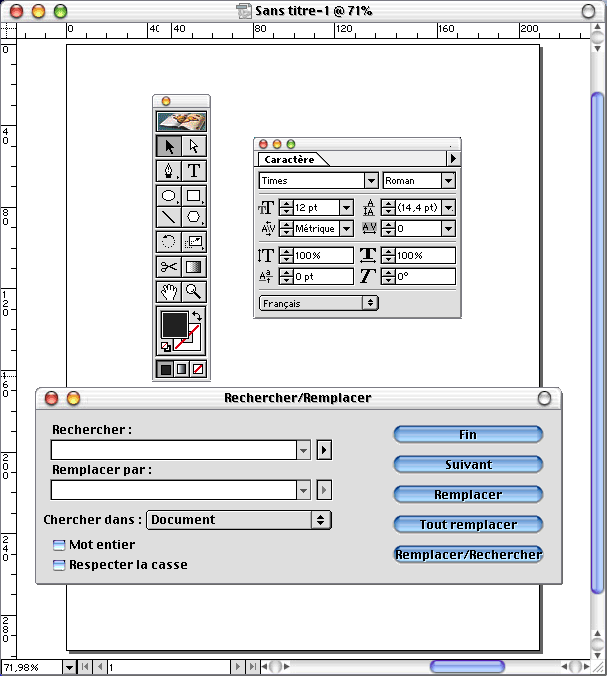This screenshot has width=607, height=676.
Task: Click the vertical scrollbar thumb
Action: point(597,343)
